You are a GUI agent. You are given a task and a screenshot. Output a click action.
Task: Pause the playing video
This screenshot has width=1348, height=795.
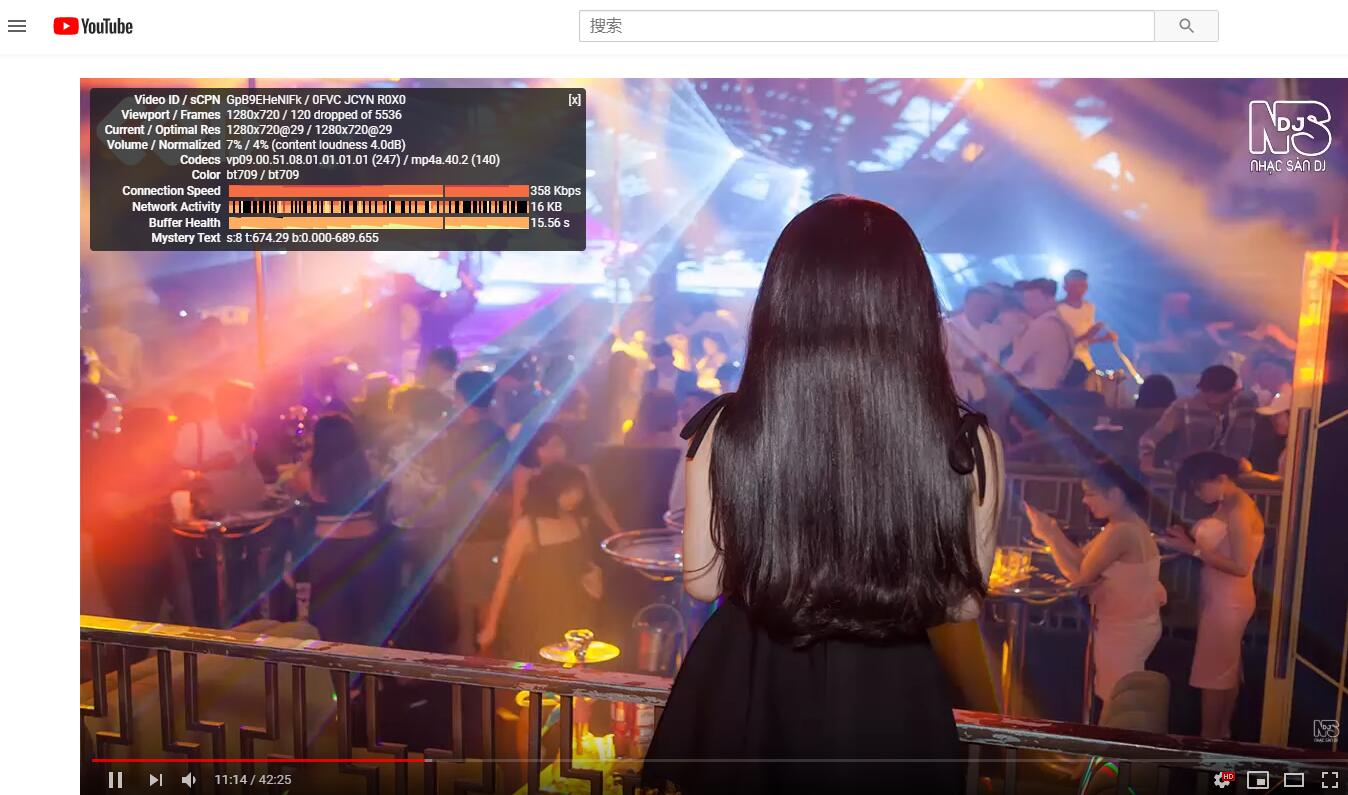[116, 780]
